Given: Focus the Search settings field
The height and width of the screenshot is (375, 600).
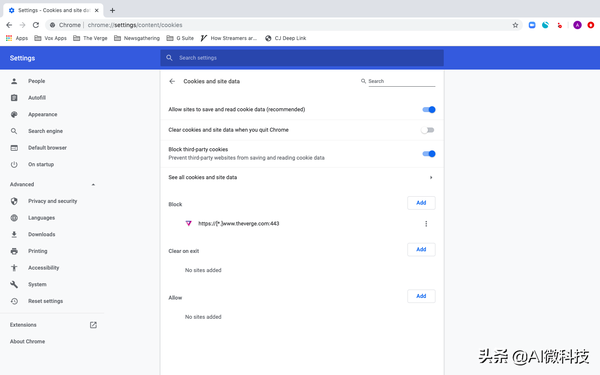Looking at the screenshot, I should 302,58.
